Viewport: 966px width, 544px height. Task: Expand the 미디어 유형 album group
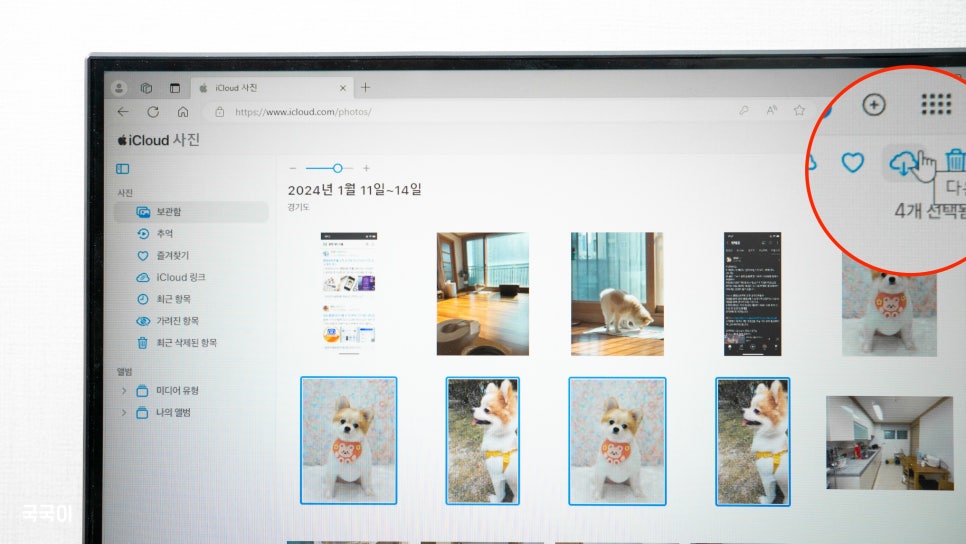[x=124, y=391]
